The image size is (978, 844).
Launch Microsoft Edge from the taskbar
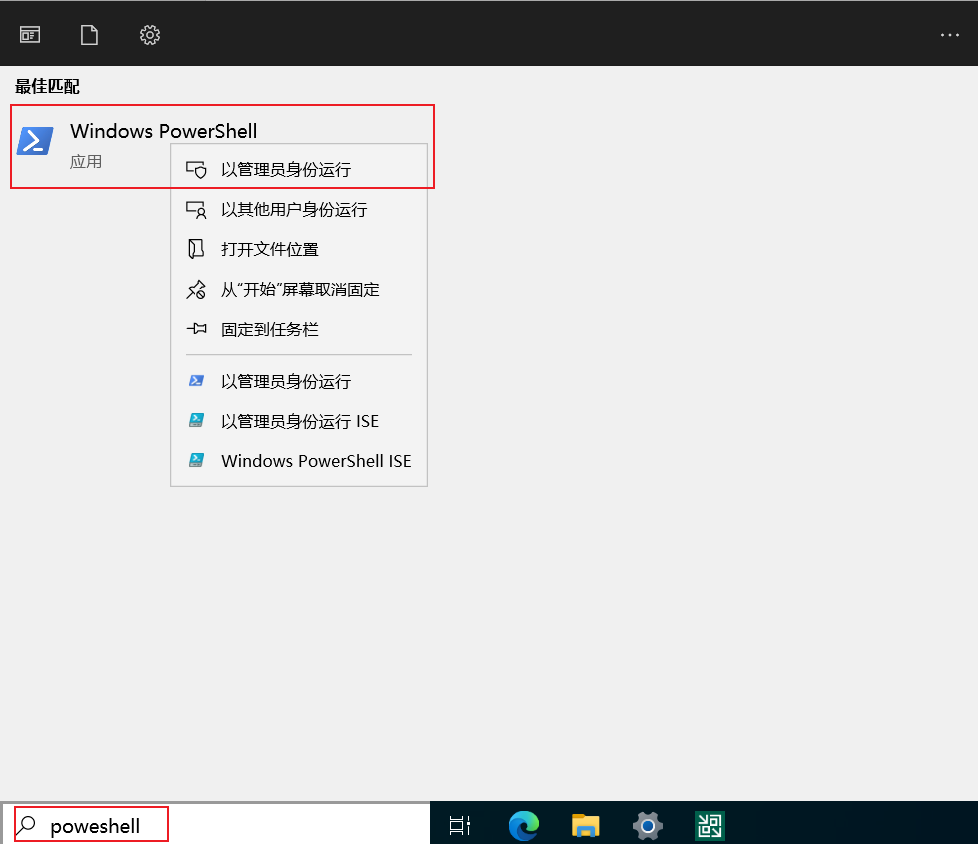point(523,825)
